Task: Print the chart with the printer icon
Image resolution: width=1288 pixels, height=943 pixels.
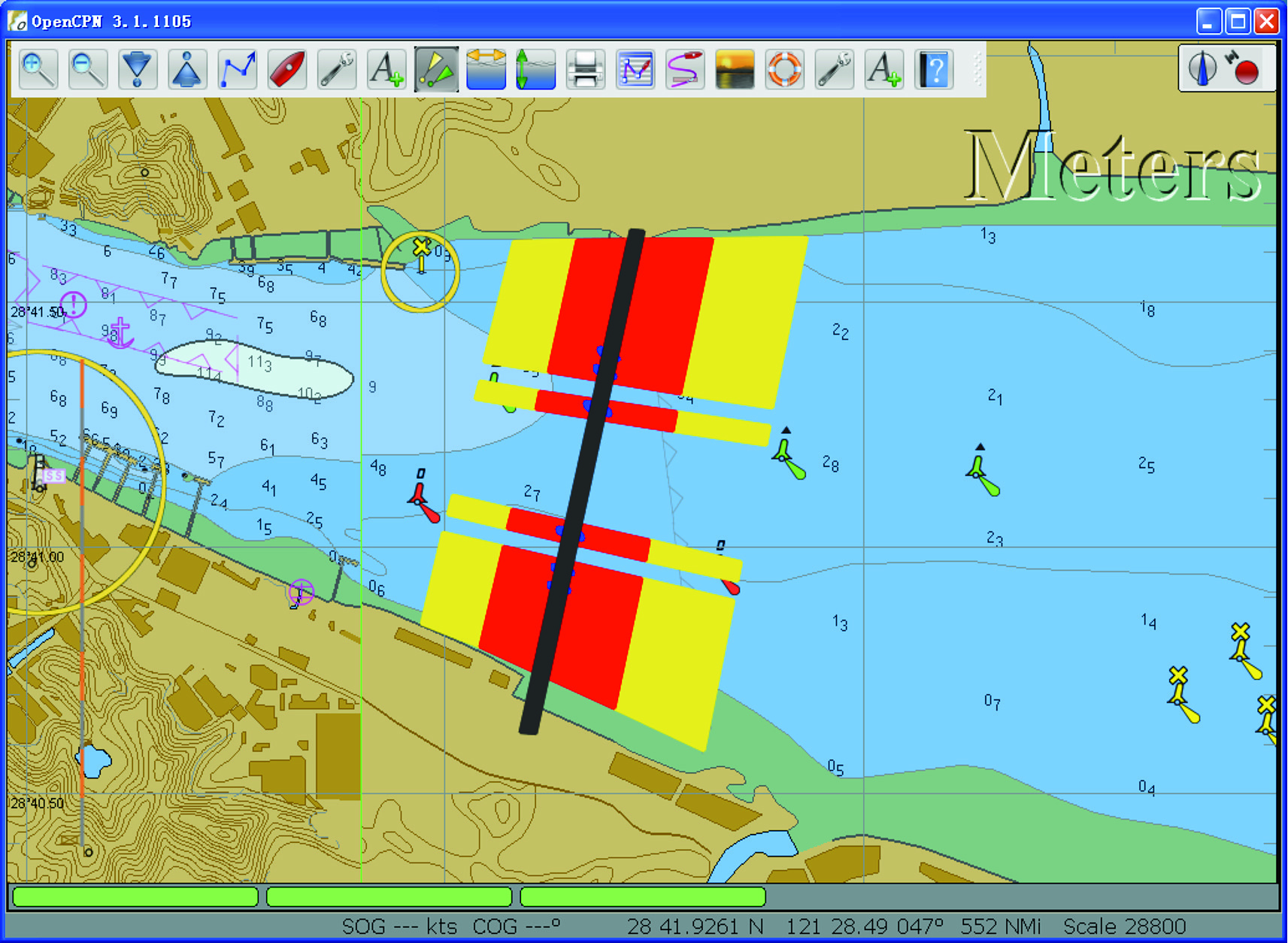Action: (585, 70)
